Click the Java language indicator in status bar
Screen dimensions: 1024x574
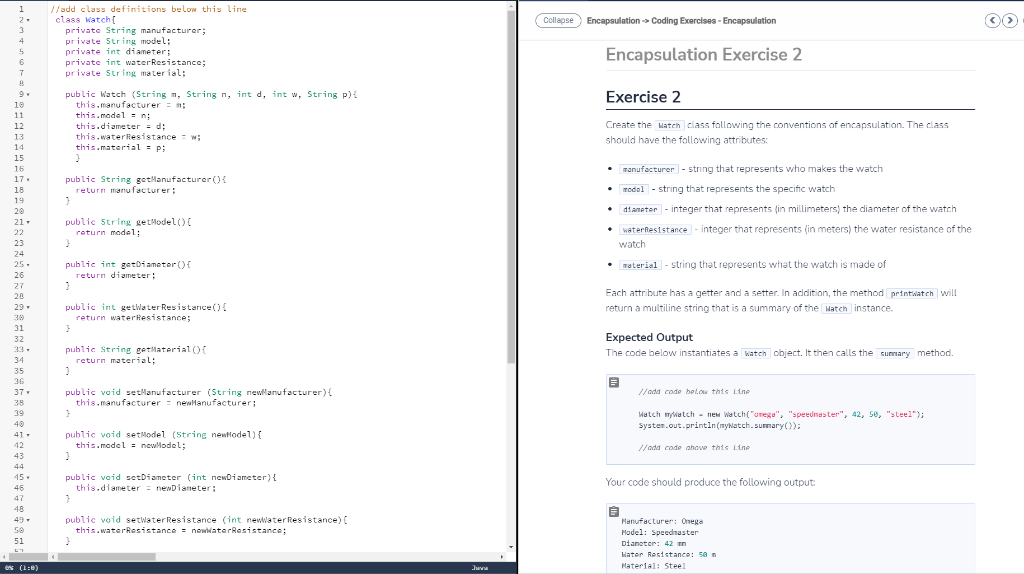click(480, 567)
